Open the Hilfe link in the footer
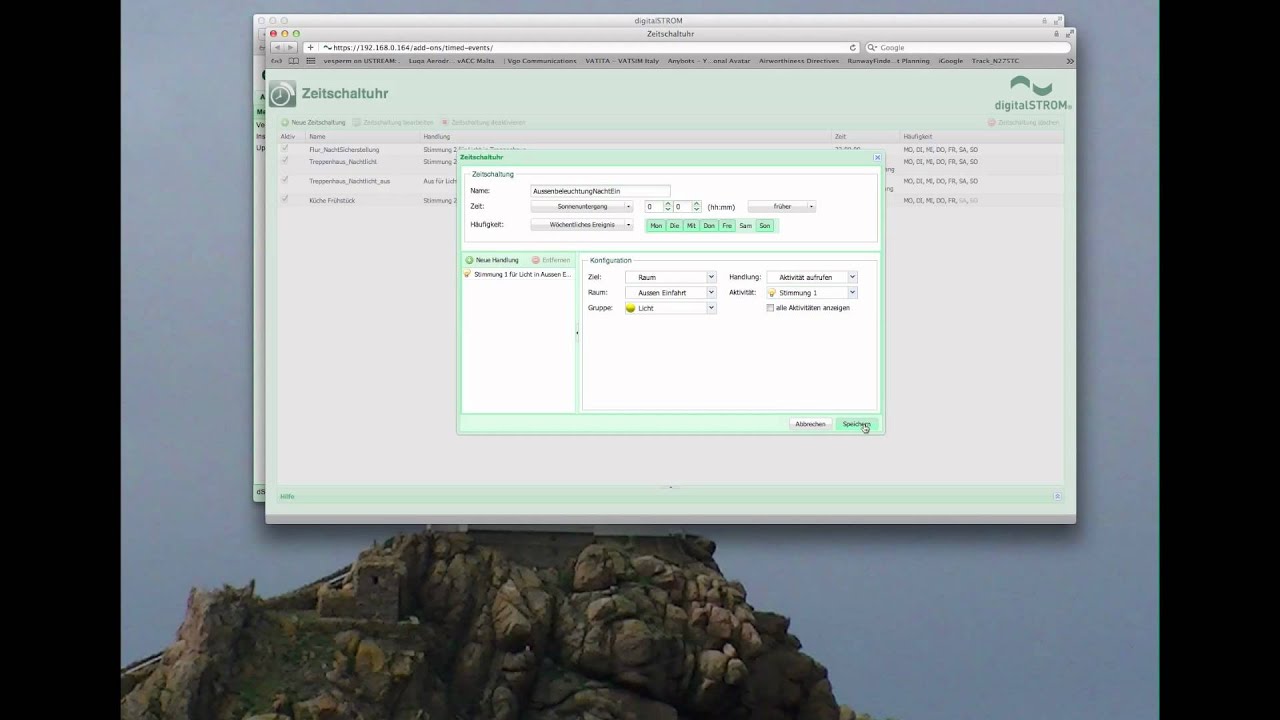The height and width of the screenshot is (720, 1280). [287, 496]
